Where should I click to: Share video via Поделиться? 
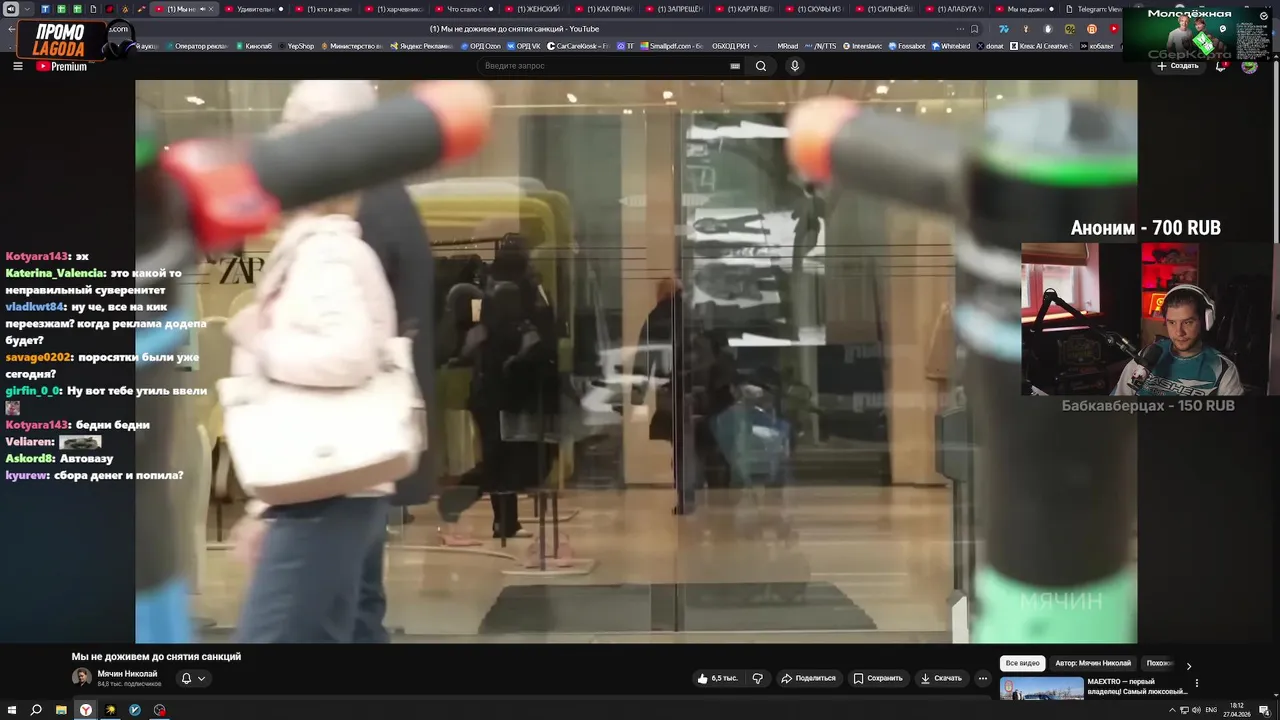click(808, 678)
